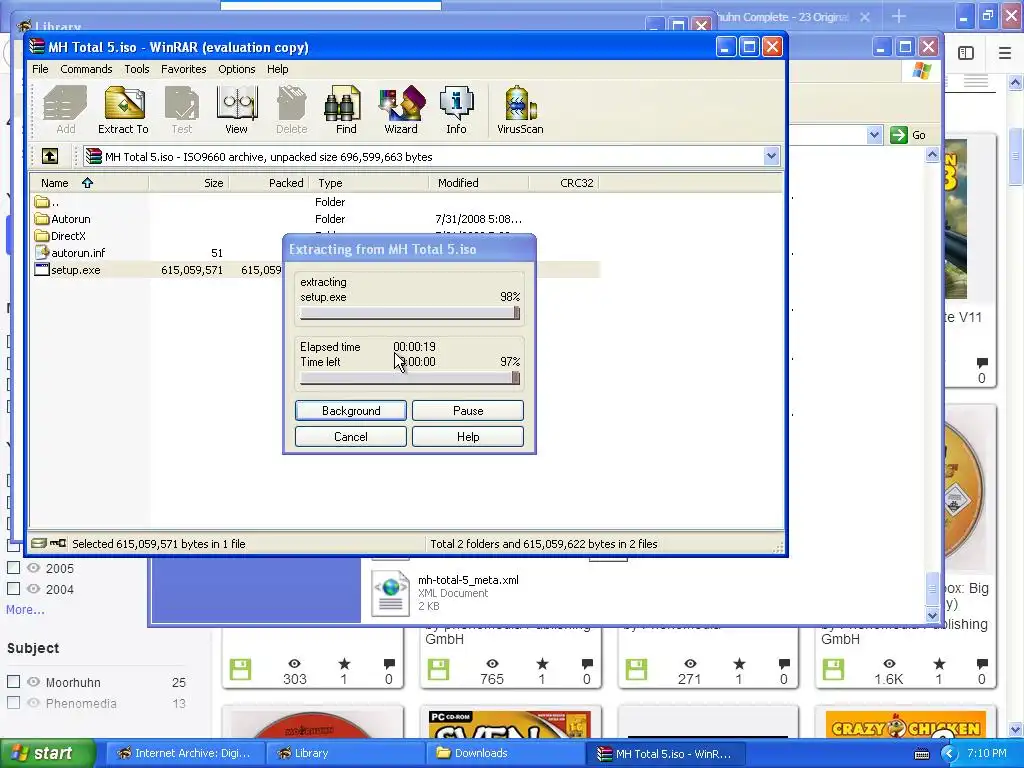Click the Library taskbar button

(x=344, y=753)
